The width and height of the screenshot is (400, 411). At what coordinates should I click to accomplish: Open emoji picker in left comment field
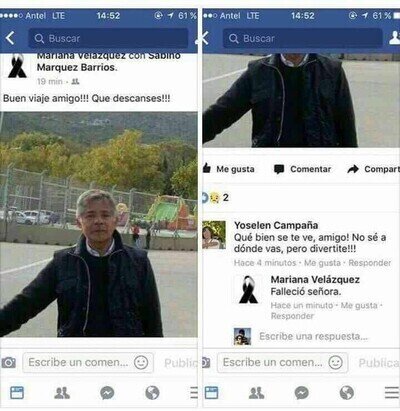click(x=141, y=362)
